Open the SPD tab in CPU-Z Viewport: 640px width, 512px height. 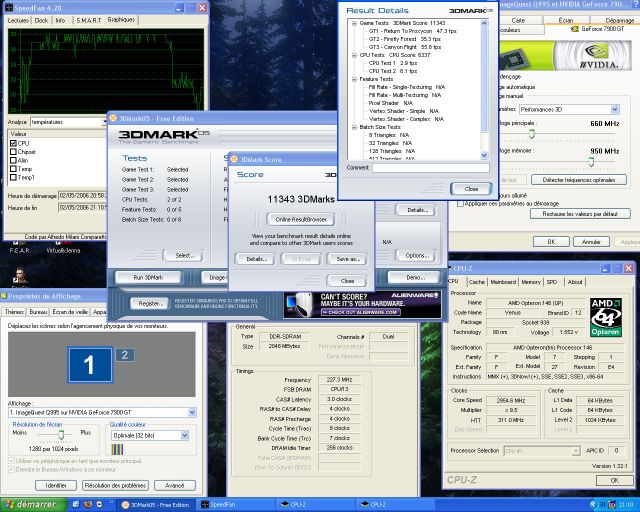click(x=552, y=282)
